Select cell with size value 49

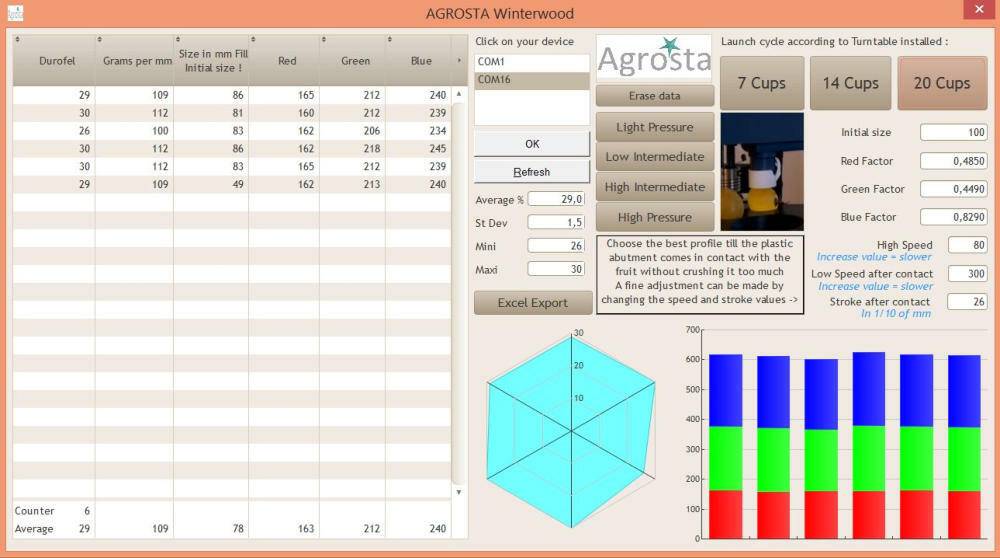click(211, 184)
